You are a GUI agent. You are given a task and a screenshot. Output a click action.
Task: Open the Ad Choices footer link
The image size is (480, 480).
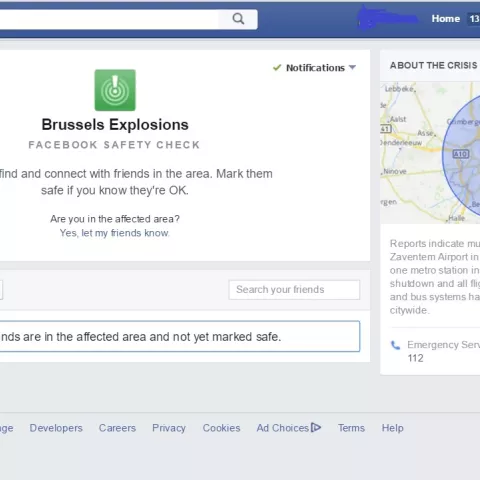[283, 428]
